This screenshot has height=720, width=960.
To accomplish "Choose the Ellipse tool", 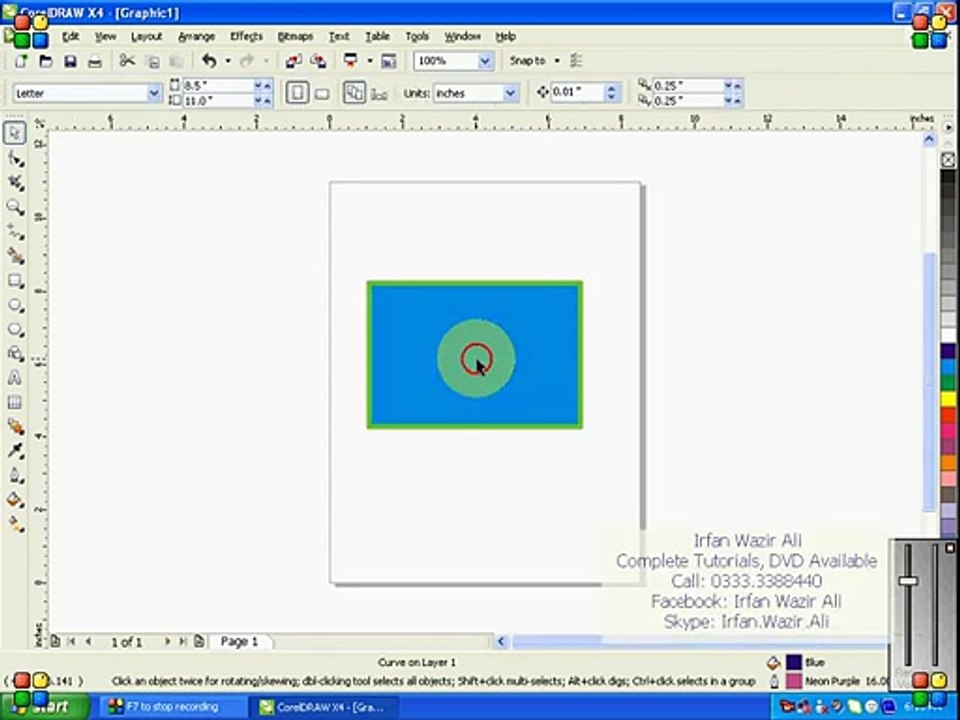I will coord(15,305).
